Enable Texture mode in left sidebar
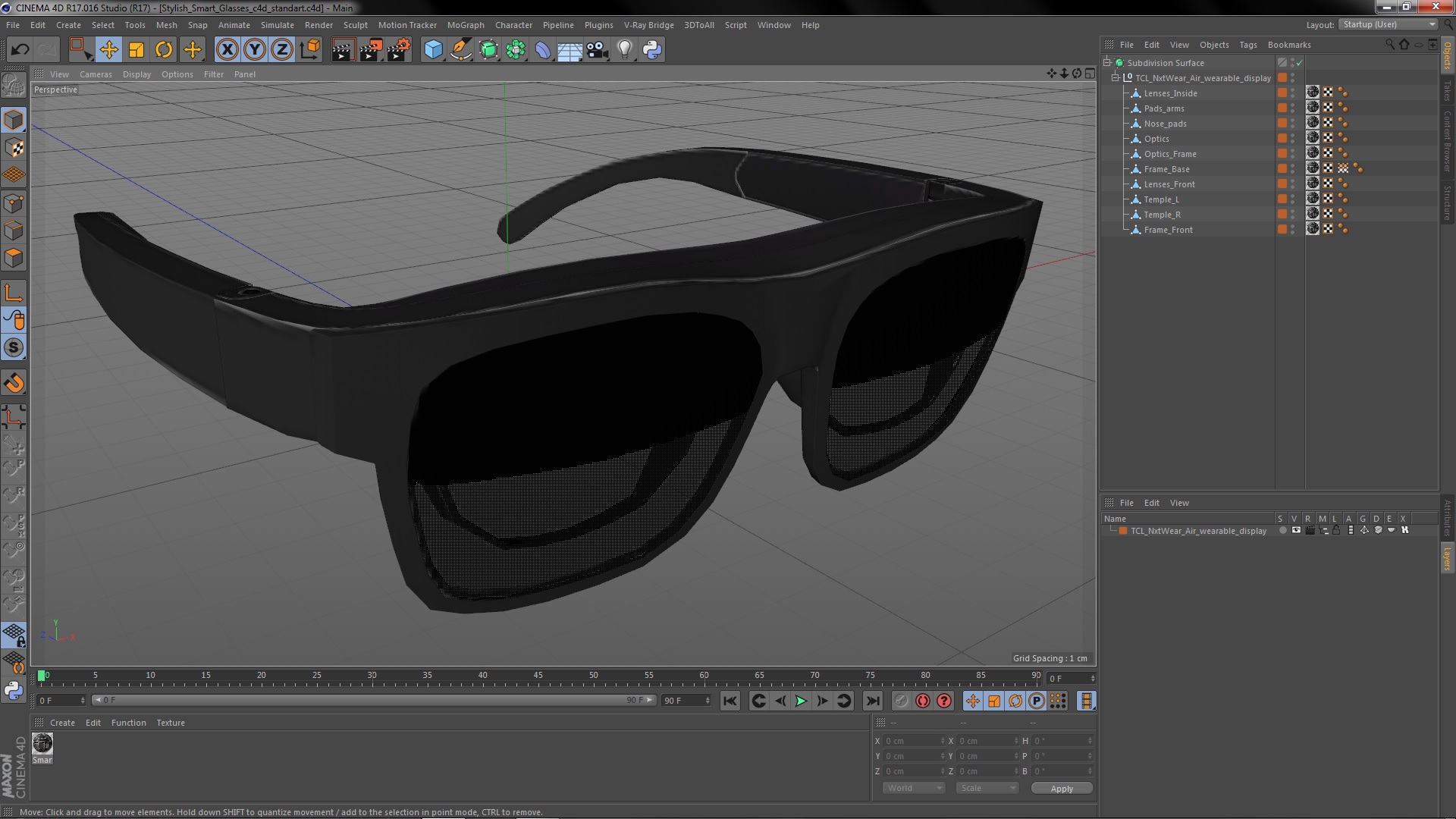This screenshot has width=1456, height=819. 14,148
